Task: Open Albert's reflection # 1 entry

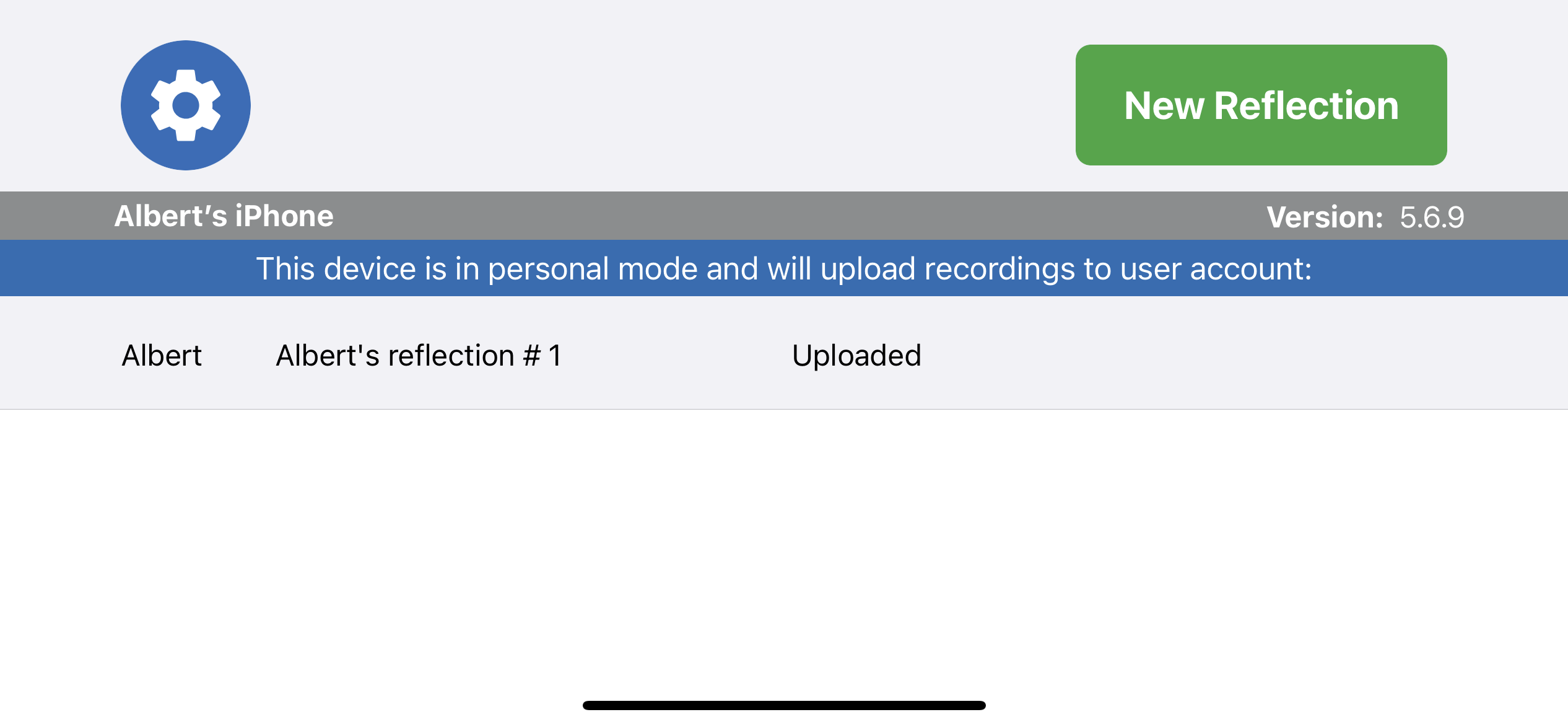Action: click(419, 356)
